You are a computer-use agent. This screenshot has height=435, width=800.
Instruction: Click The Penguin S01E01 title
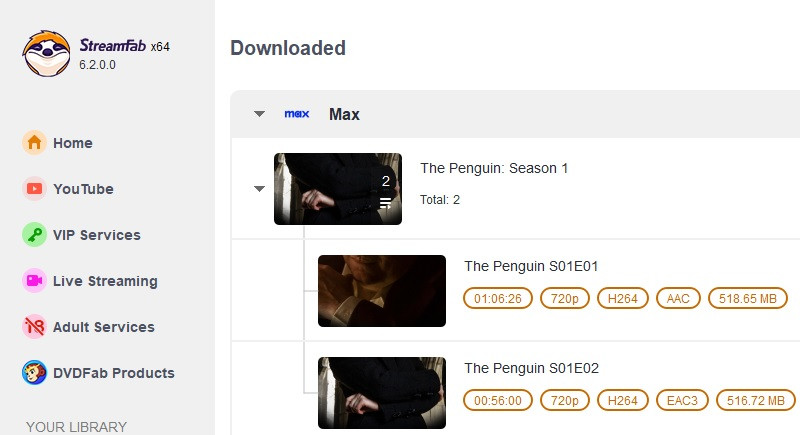[x=531, y=266]
